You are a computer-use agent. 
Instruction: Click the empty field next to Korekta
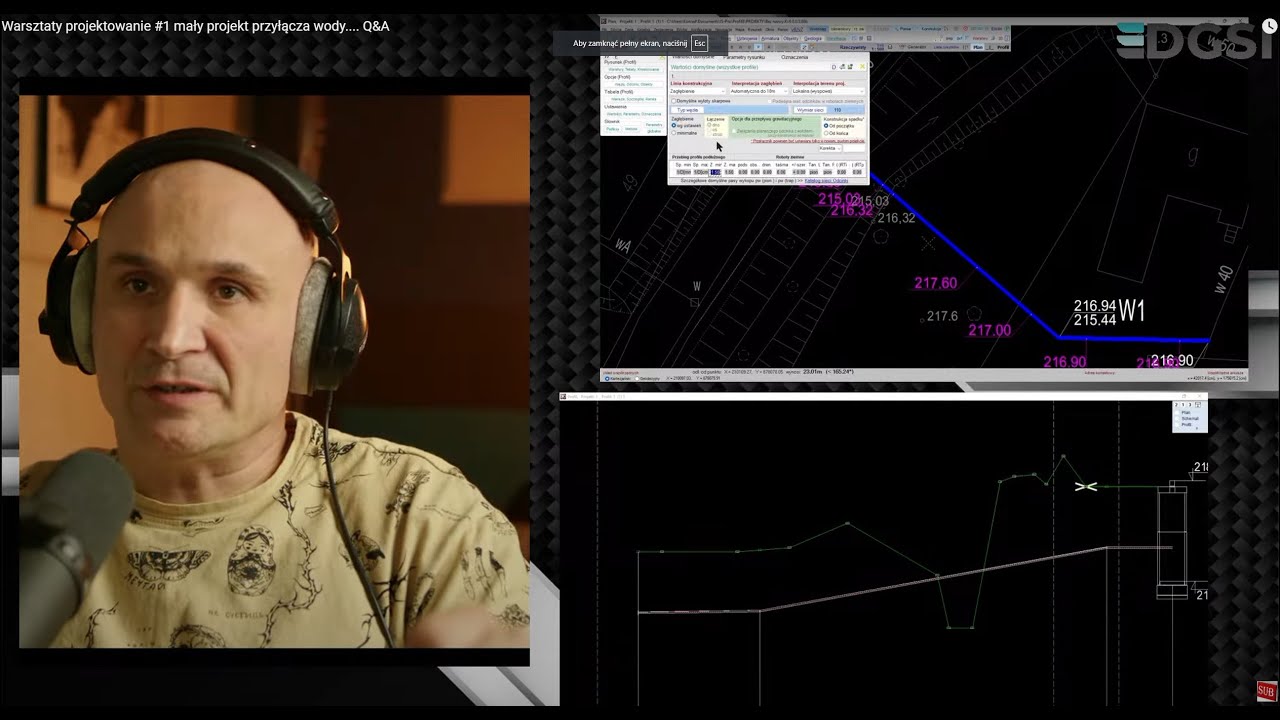[853, 148]
